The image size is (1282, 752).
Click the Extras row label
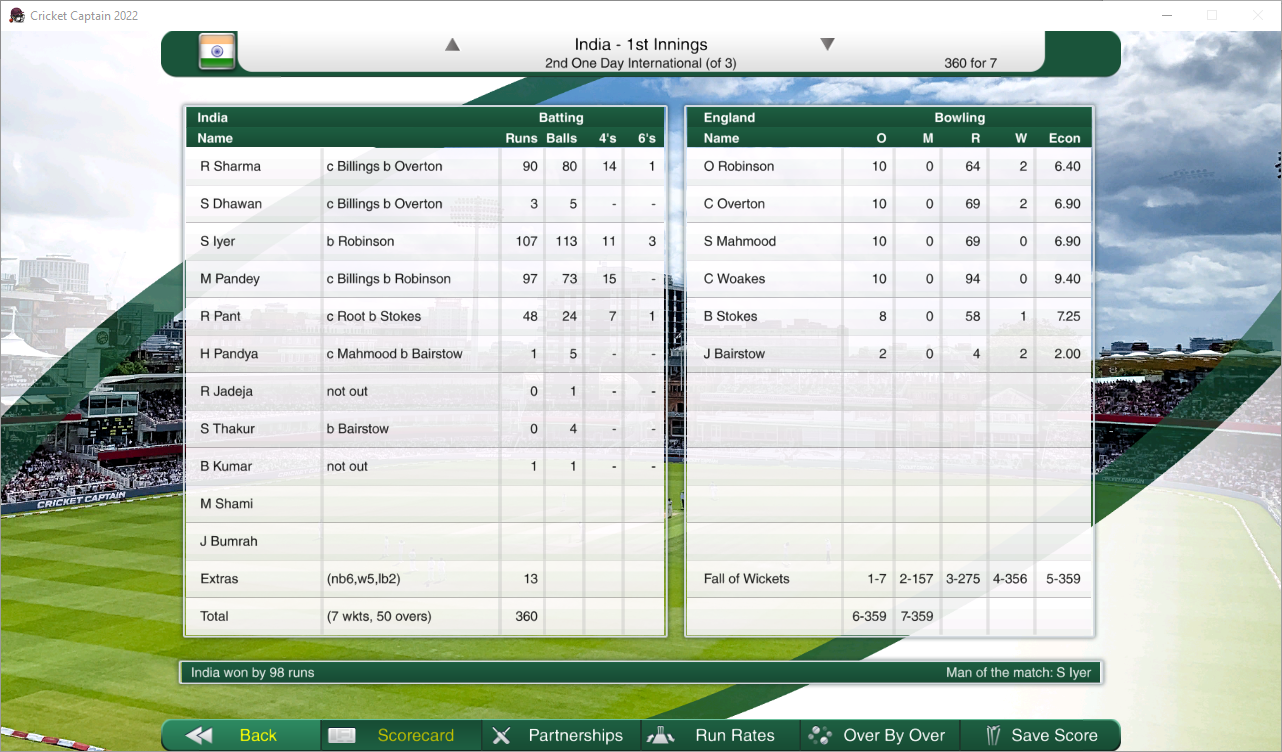pyautogui.click(x=221, y=579)
